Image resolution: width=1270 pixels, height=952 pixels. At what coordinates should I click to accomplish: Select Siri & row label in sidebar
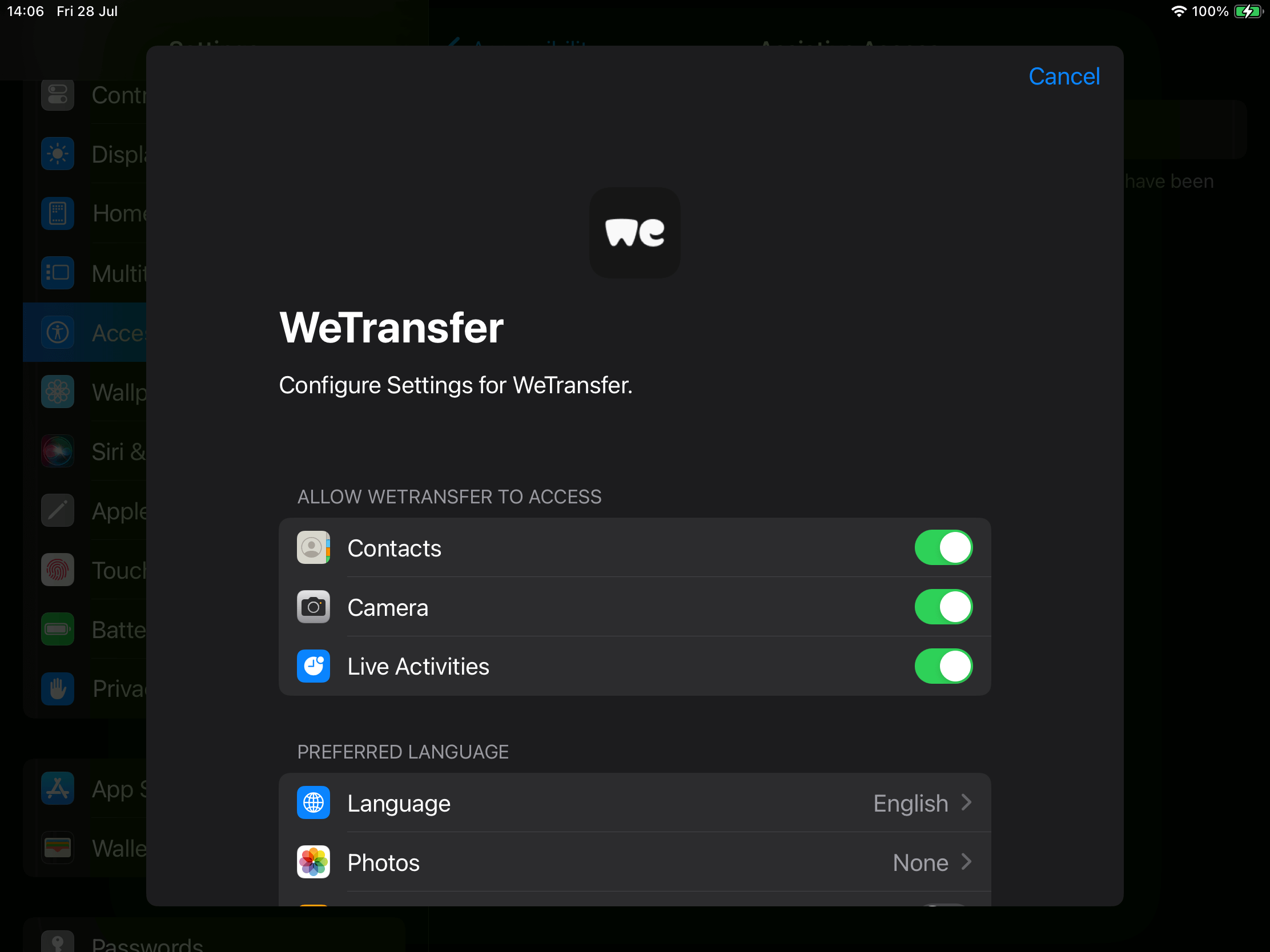click(x=119, y=452)
